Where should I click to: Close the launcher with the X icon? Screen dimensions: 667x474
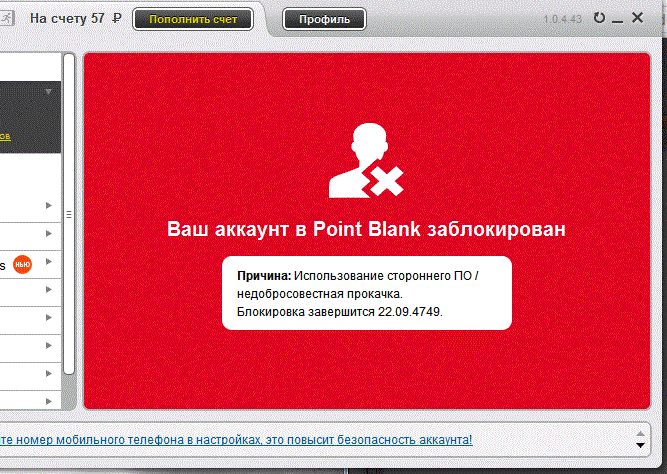pyautogui.click(x=637, y=17)
